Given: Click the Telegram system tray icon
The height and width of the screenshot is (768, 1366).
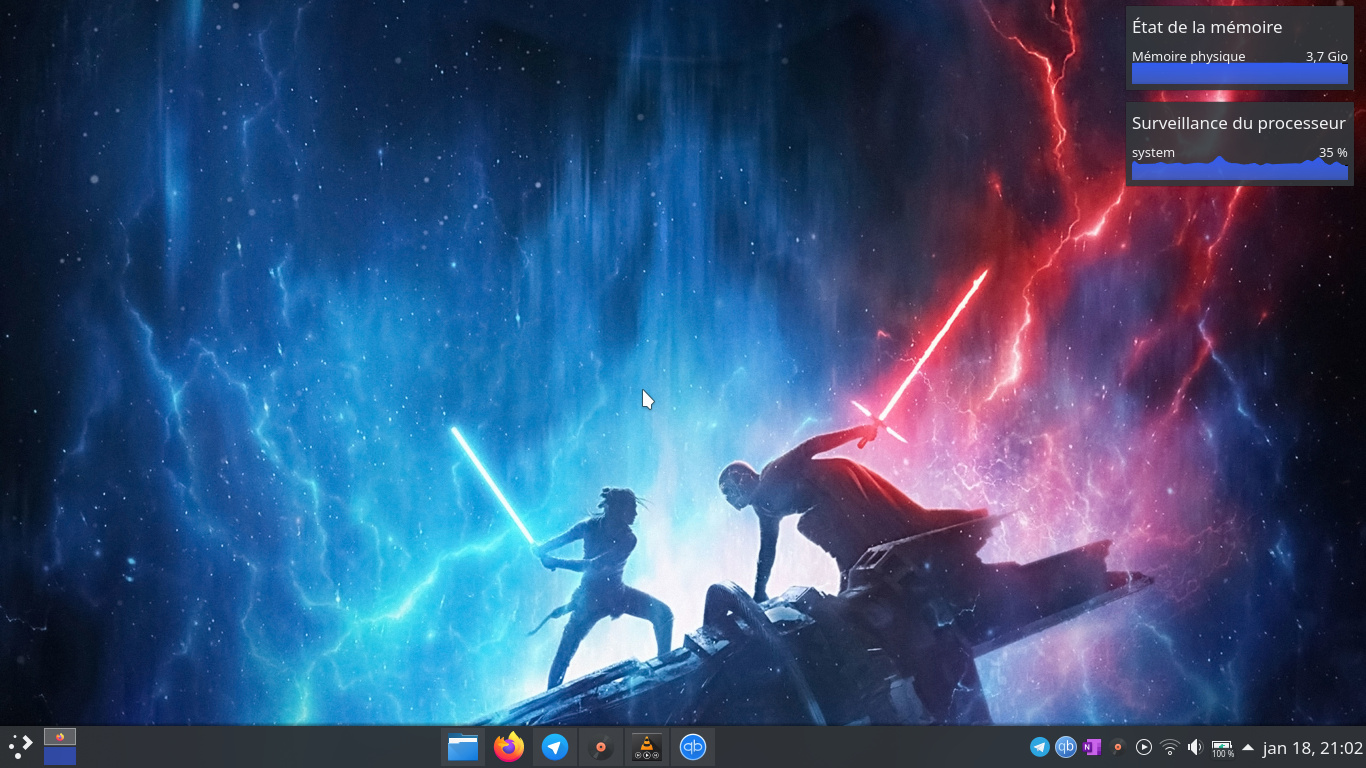Looking at the screenshot, I should [x=1040, y=747].
